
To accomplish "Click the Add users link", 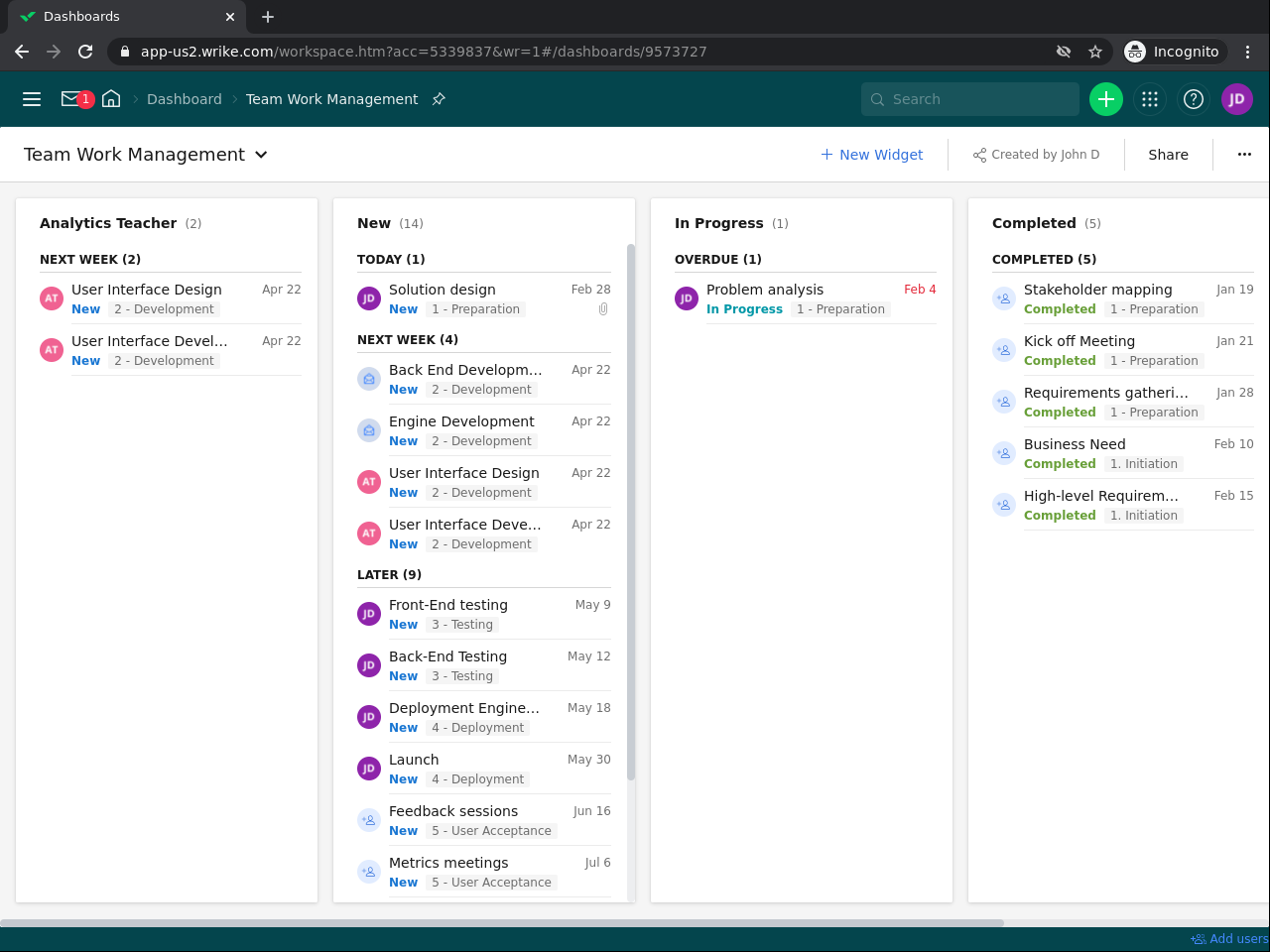I will click(x=1229, y=939).
